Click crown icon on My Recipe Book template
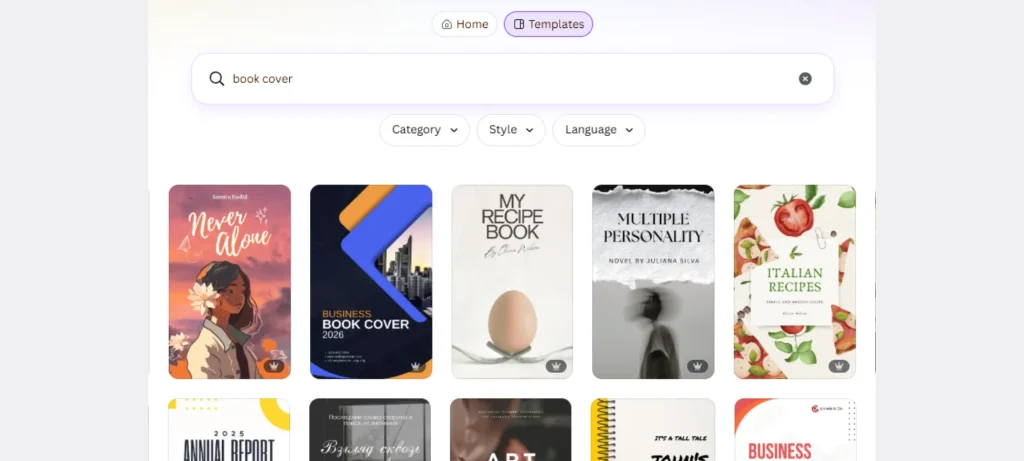1024x461 pixels. [x=556, y=366]
